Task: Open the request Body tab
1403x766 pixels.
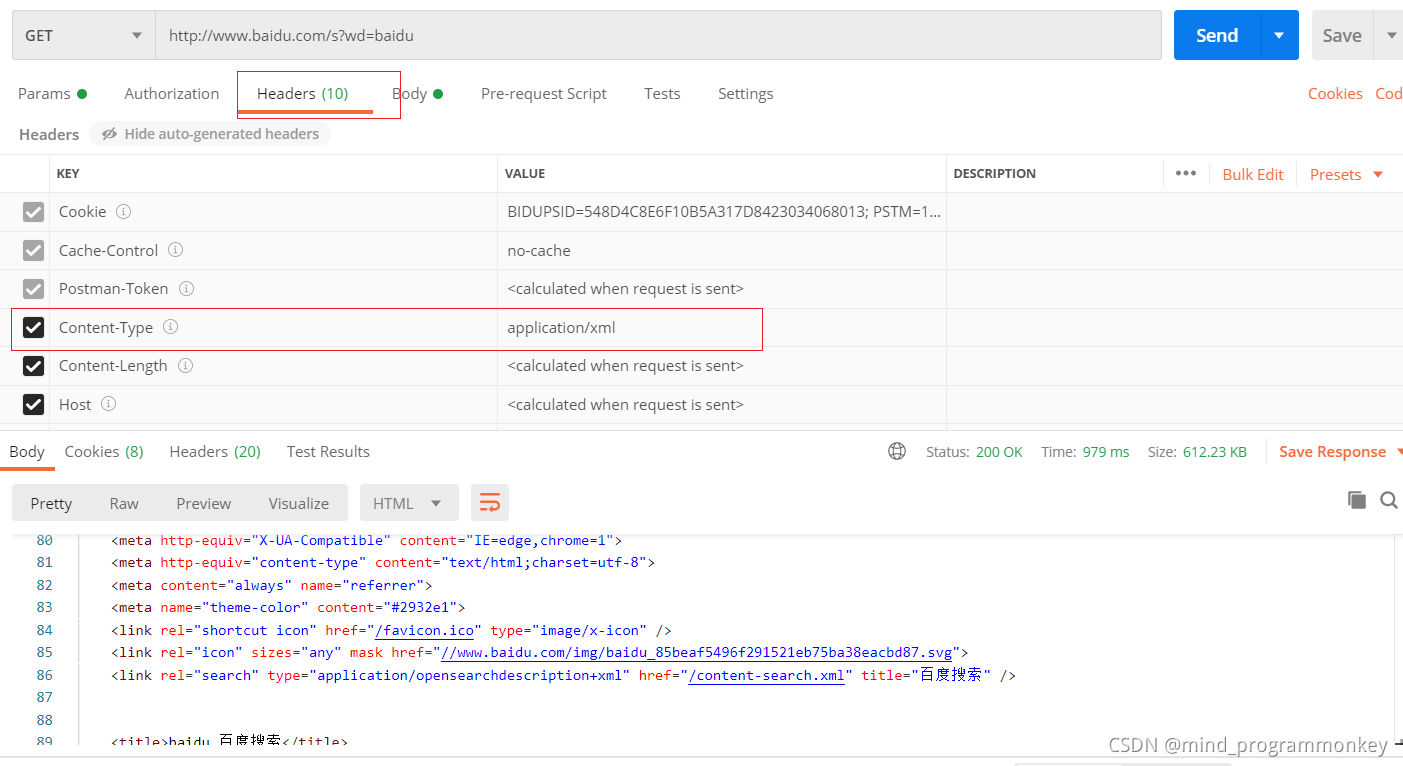Action: point(417,93)
